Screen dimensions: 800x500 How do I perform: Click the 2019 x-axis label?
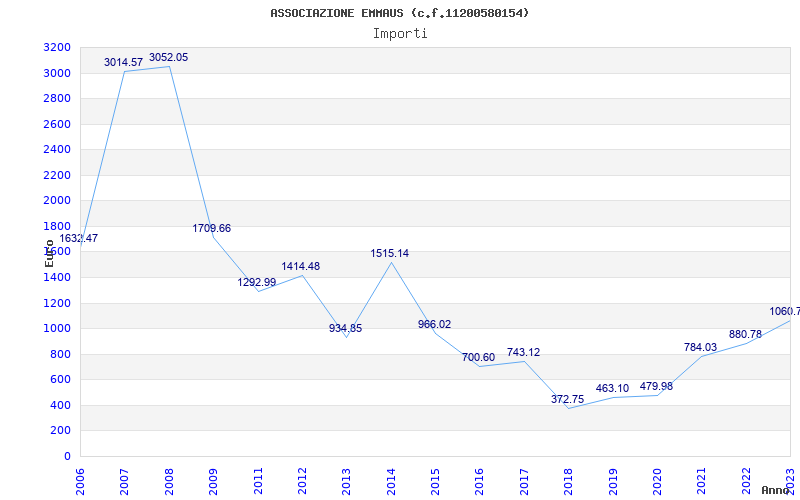coord(613,482)
